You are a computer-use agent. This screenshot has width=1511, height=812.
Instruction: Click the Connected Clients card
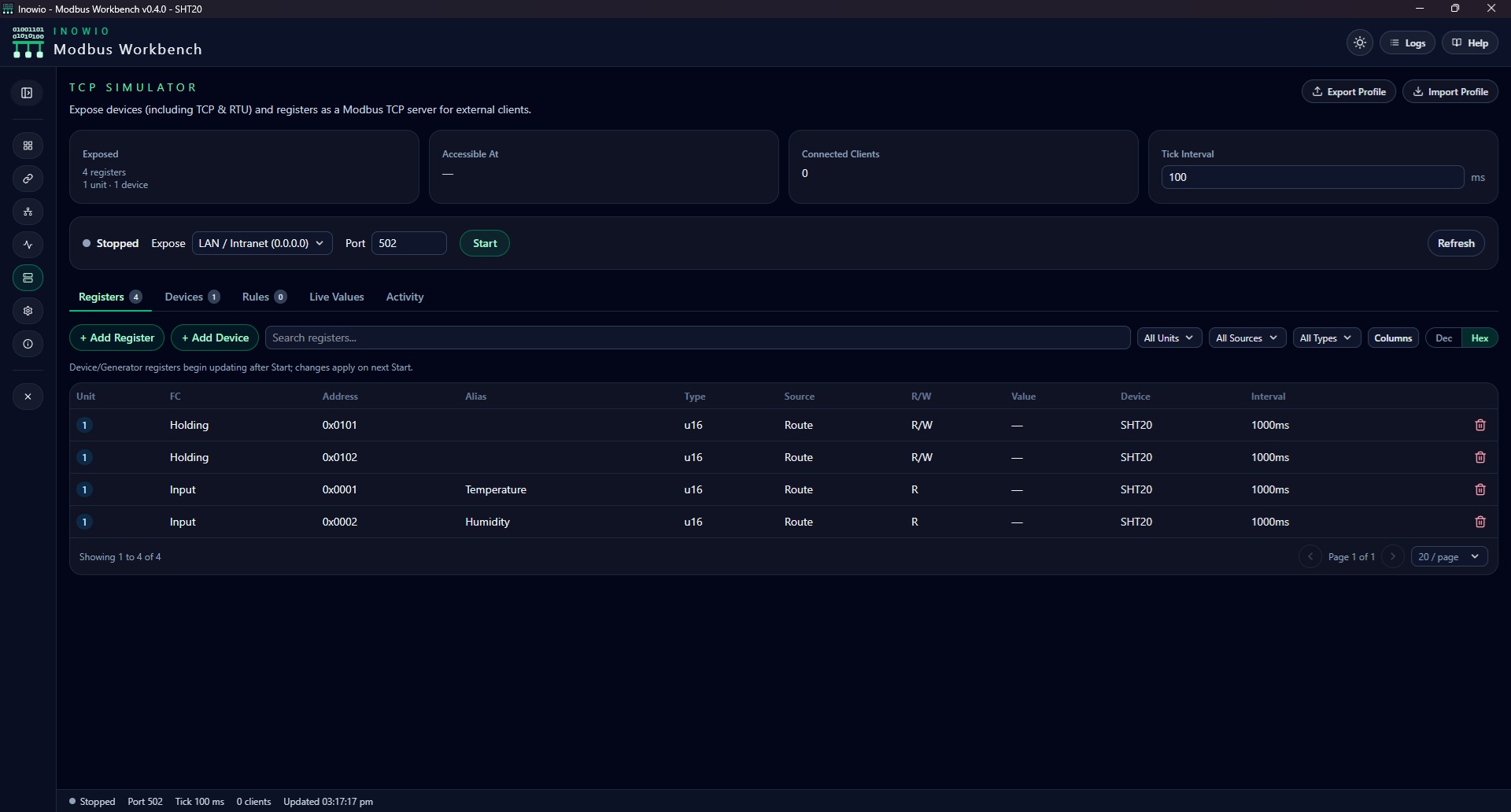click(963, 167)
